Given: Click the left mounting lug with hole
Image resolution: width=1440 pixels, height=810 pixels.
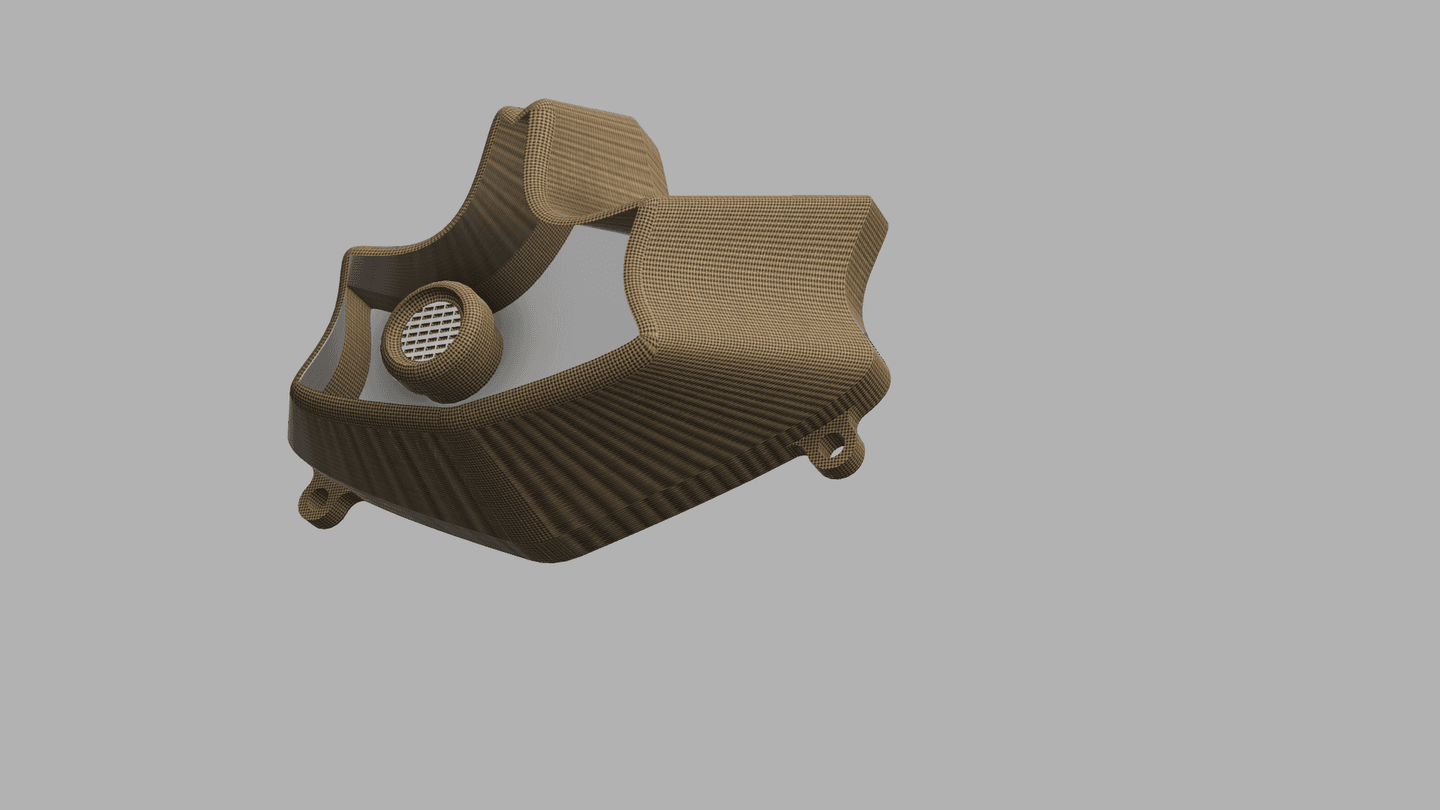Looking at the screenshot, I should click(326, 501).
